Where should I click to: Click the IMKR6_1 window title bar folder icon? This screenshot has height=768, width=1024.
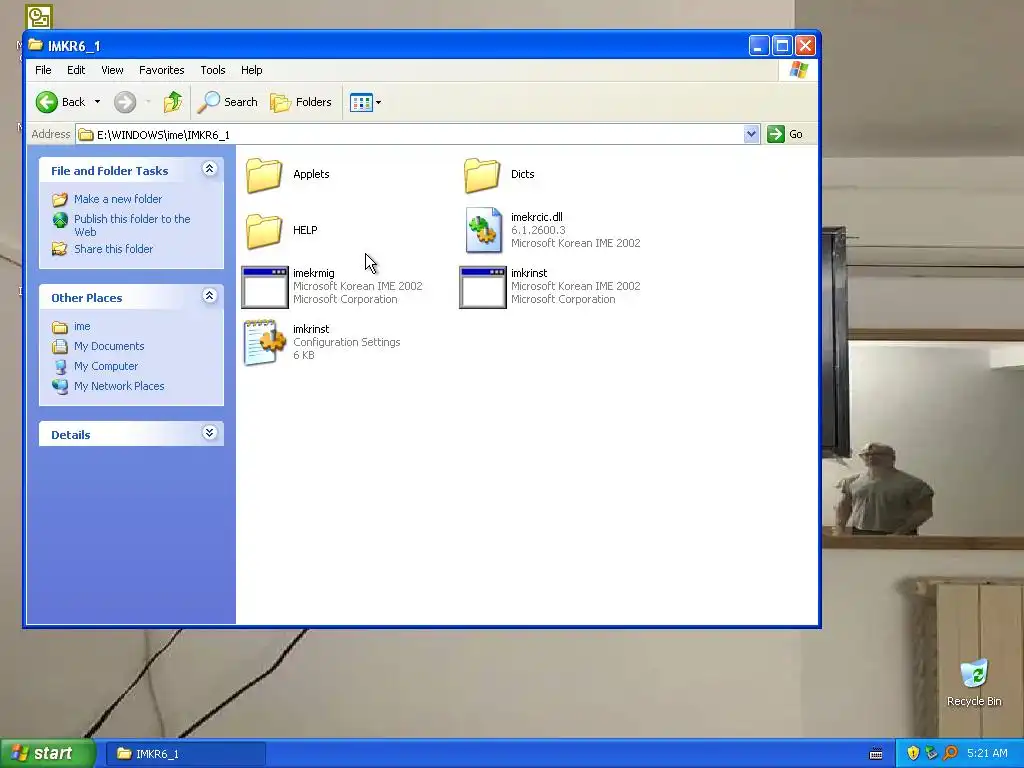point(35,45)
